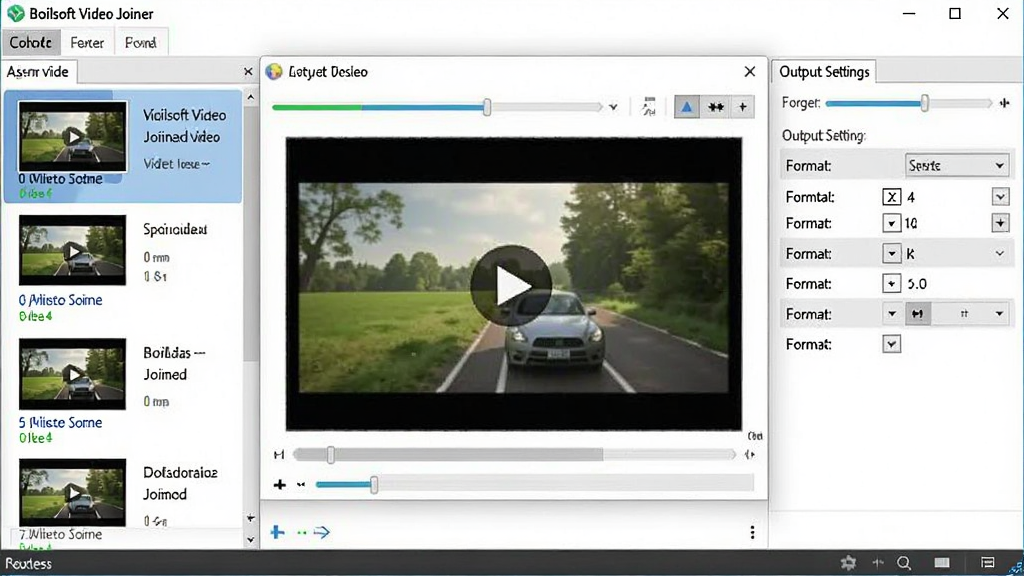Click the scroll-up arrow of the video list
This screenshot has width=1024, height=576.
251,97
